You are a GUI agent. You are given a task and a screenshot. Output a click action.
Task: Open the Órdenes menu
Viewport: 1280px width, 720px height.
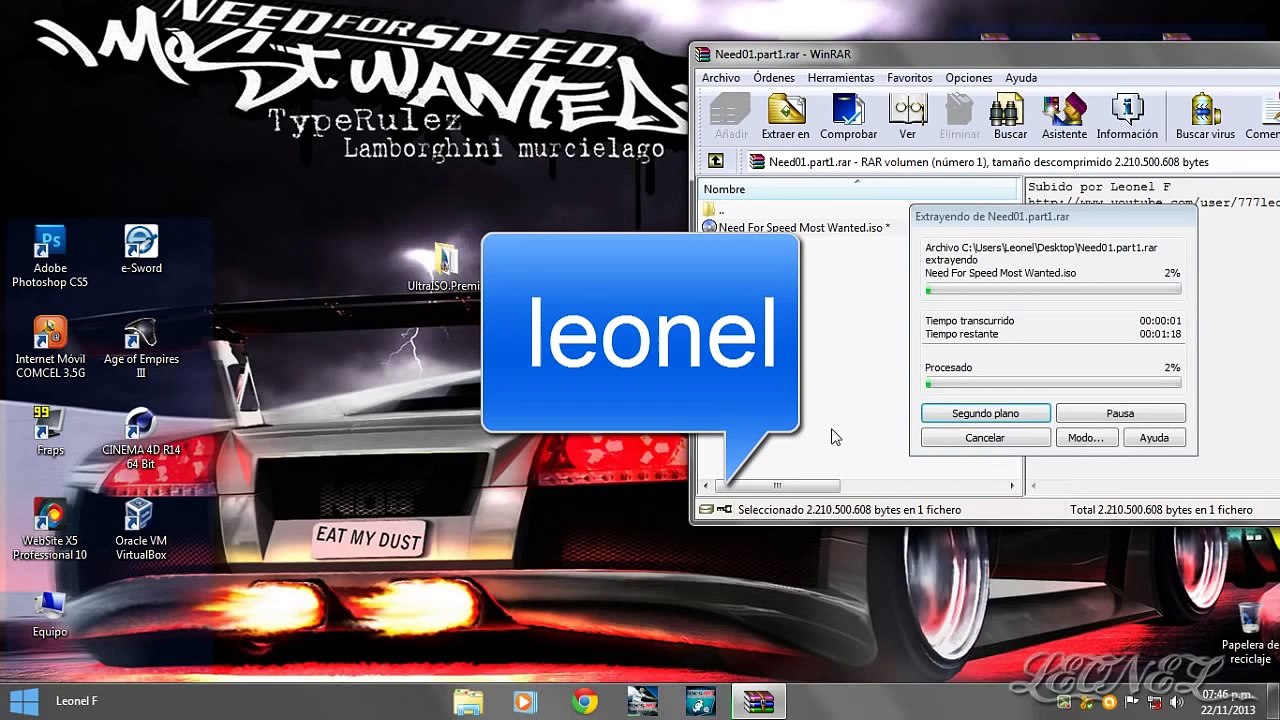click(774, 78)
